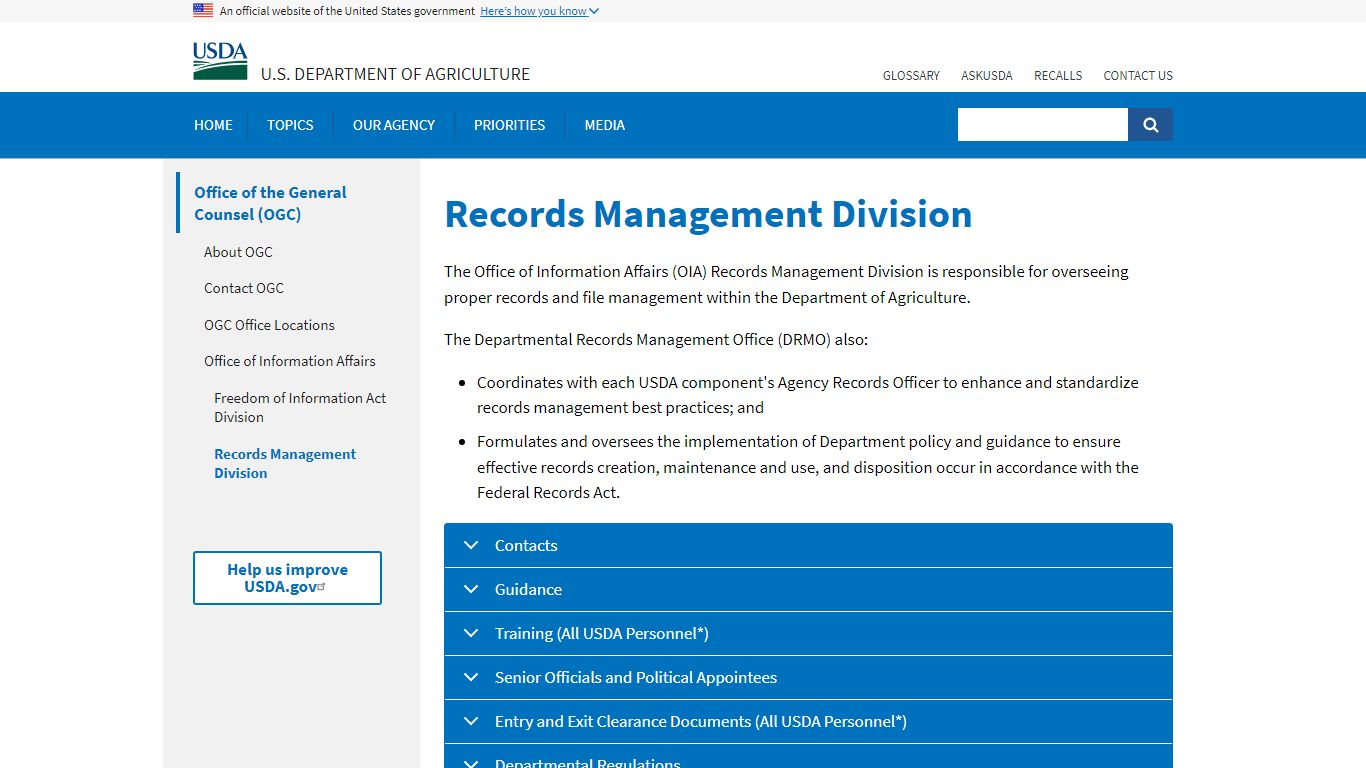Open the CONTACT US link

point(1138,76)
